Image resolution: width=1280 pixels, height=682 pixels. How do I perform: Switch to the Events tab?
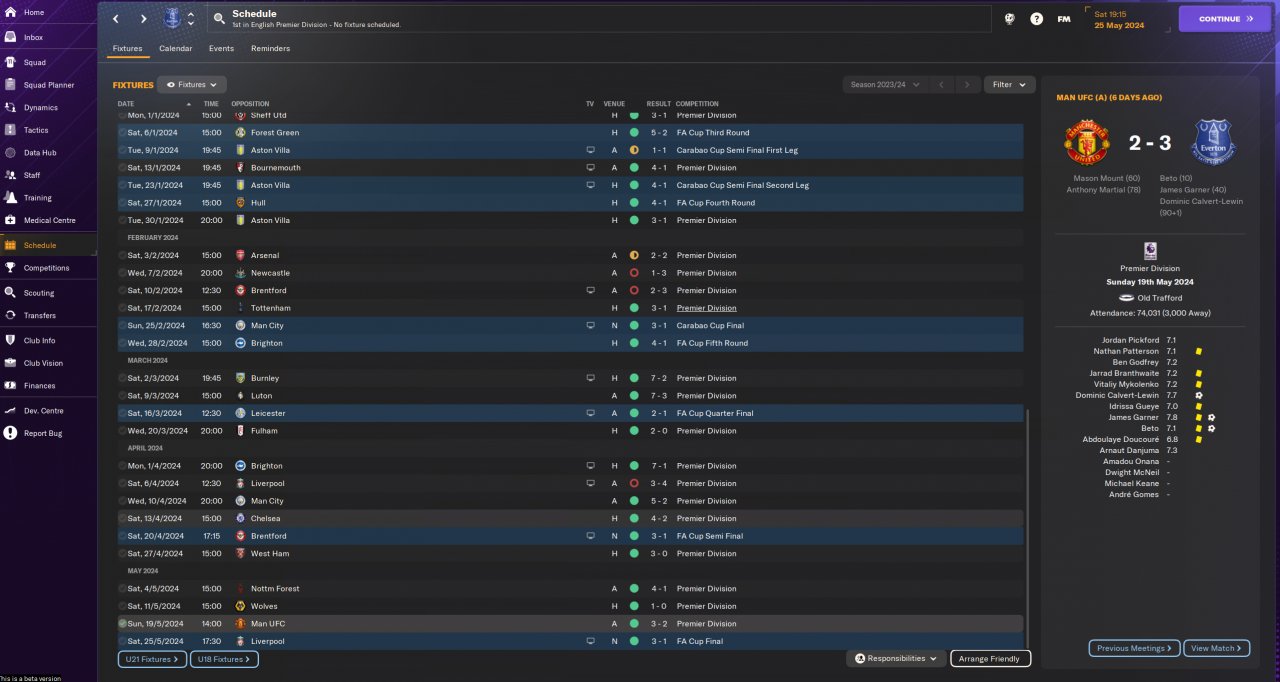[x=221, y=48]
